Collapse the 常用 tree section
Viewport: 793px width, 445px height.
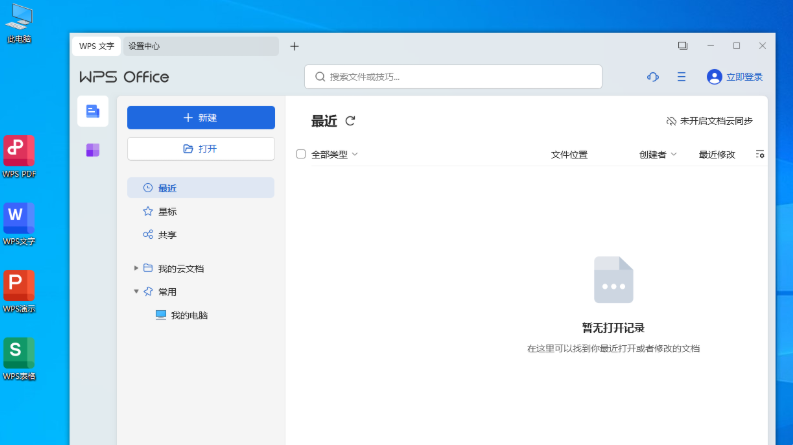tap(136, 292)
